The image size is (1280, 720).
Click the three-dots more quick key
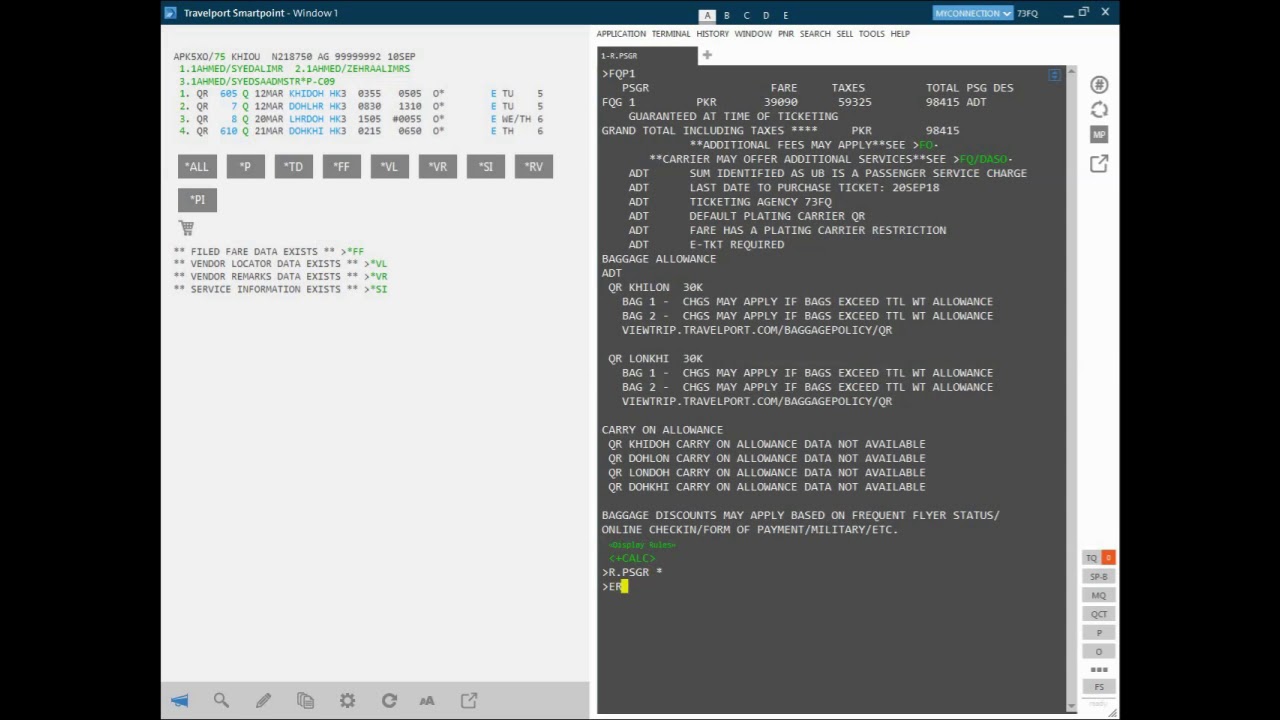point(1099,669)
